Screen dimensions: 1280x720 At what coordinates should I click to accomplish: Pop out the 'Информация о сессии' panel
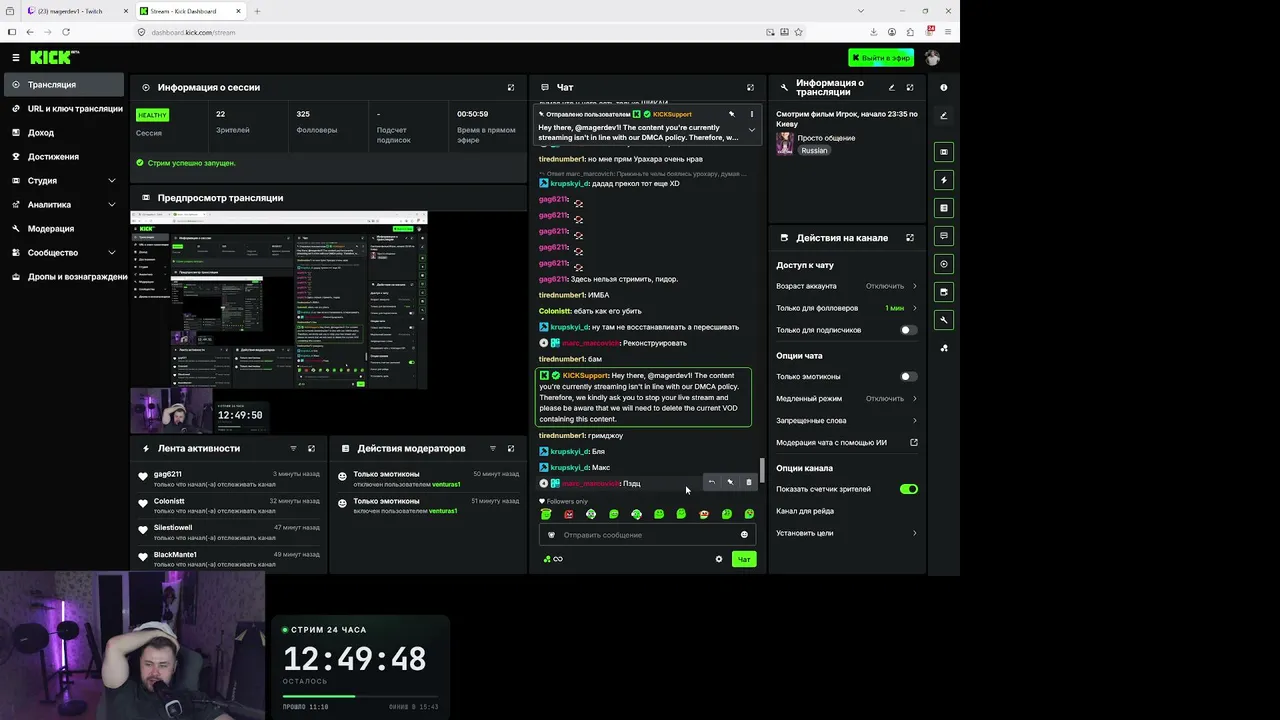[x=511, y=87]
